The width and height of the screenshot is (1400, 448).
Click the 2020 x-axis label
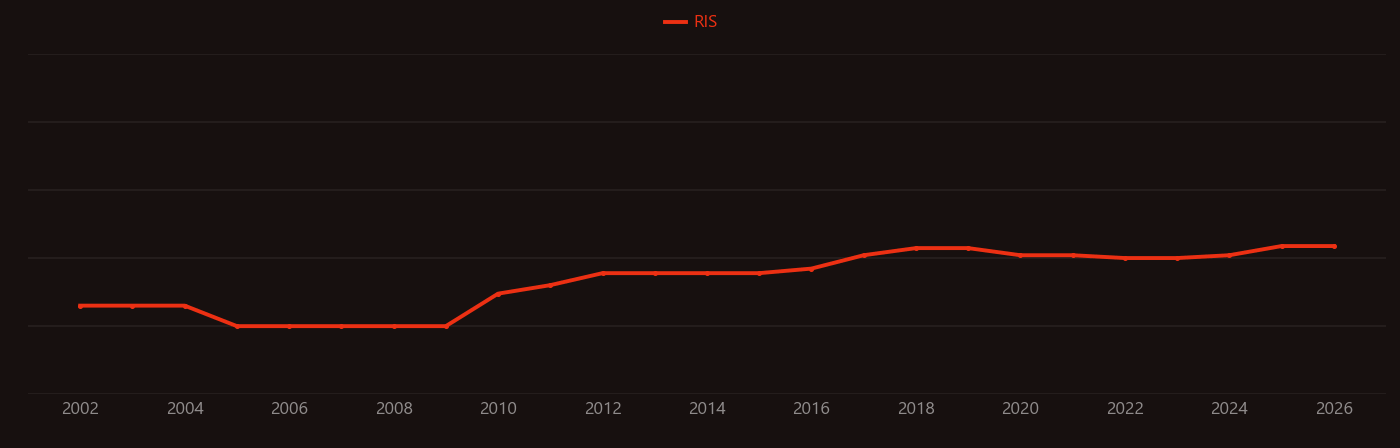(x=1021, y=409)
